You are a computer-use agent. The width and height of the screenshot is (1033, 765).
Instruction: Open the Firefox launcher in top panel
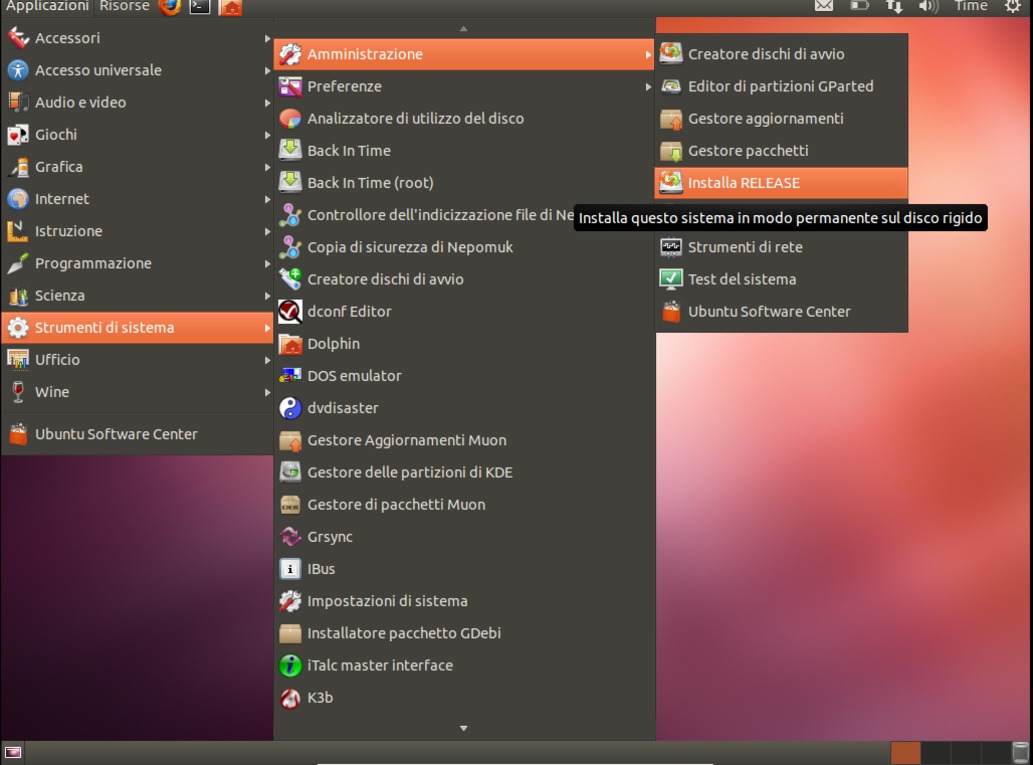click(x=170, y=7)
